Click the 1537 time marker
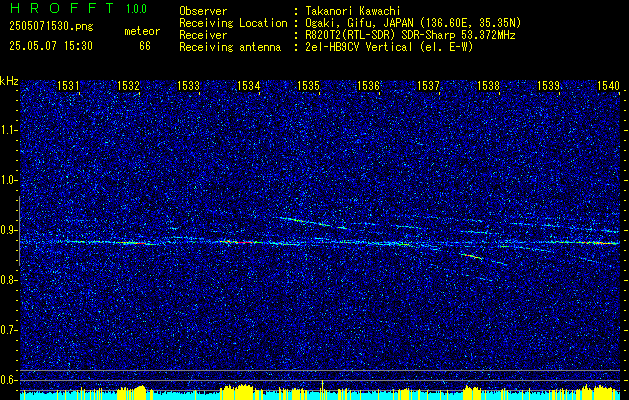This screenshot has width=629, height=400. (x=428, y=85)
